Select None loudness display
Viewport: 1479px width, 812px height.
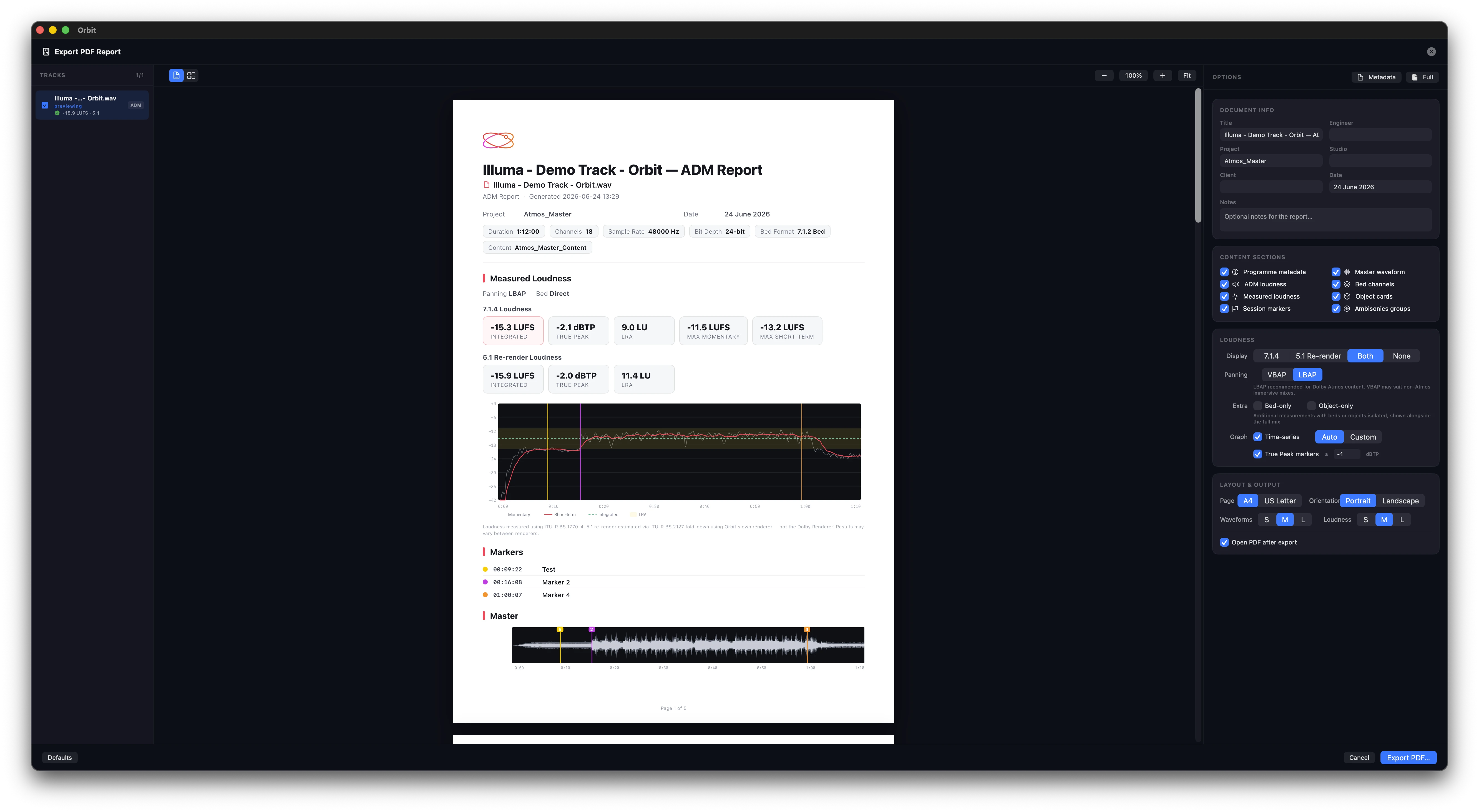click(x=1401, y=356)
